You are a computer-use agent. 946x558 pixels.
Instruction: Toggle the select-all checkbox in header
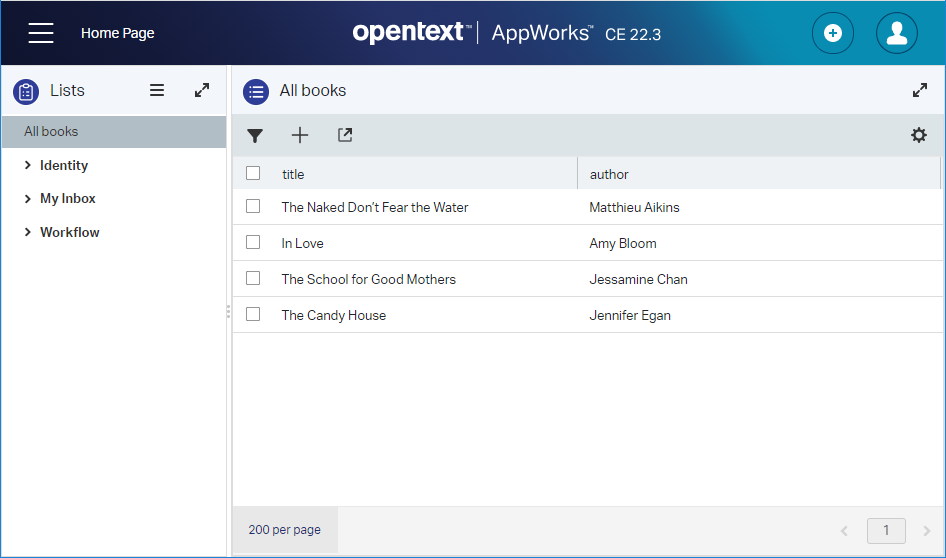[x=253, y=173]
